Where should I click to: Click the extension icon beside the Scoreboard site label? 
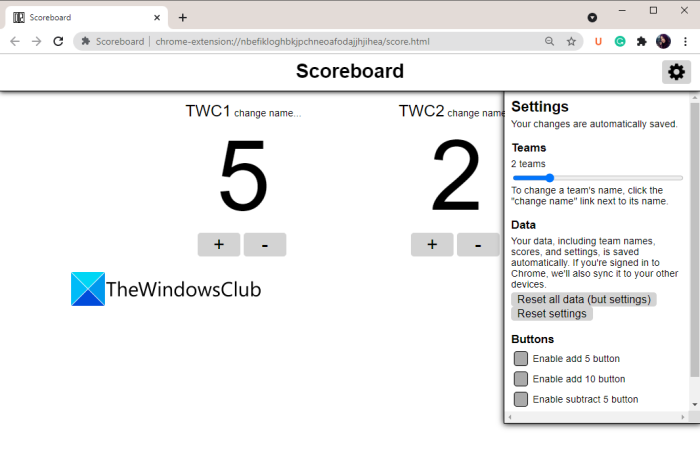(85, 42)
